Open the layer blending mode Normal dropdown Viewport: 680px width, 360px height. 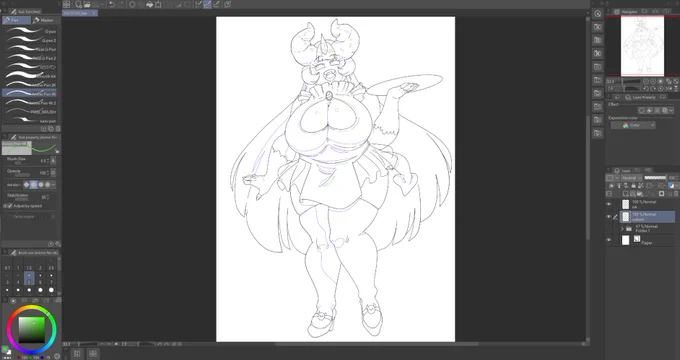click(632, 178)
